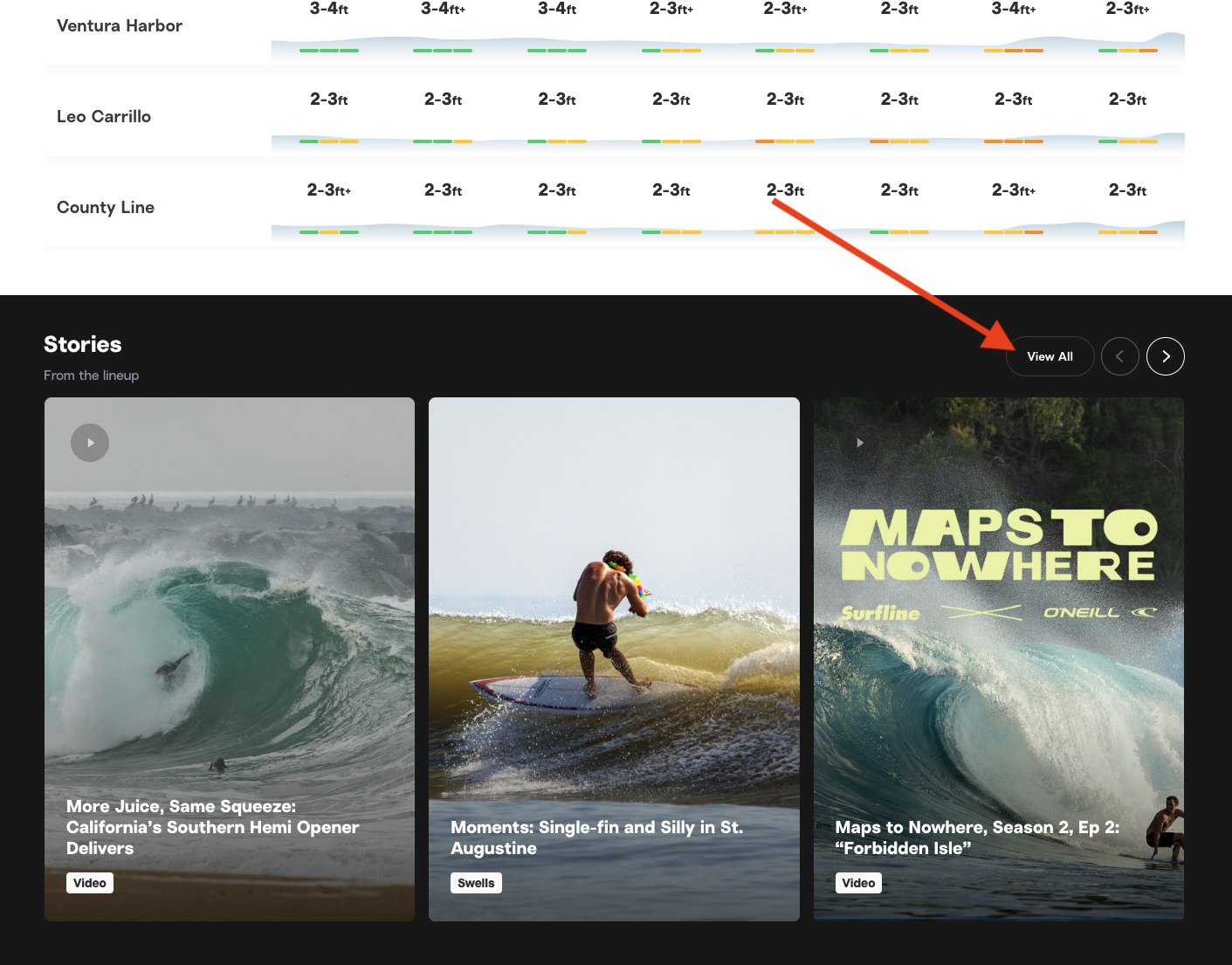Open "Maps to Nowhere, Season 2" story title
This screenshot has height=965, width=1232.
pos(976,837)
